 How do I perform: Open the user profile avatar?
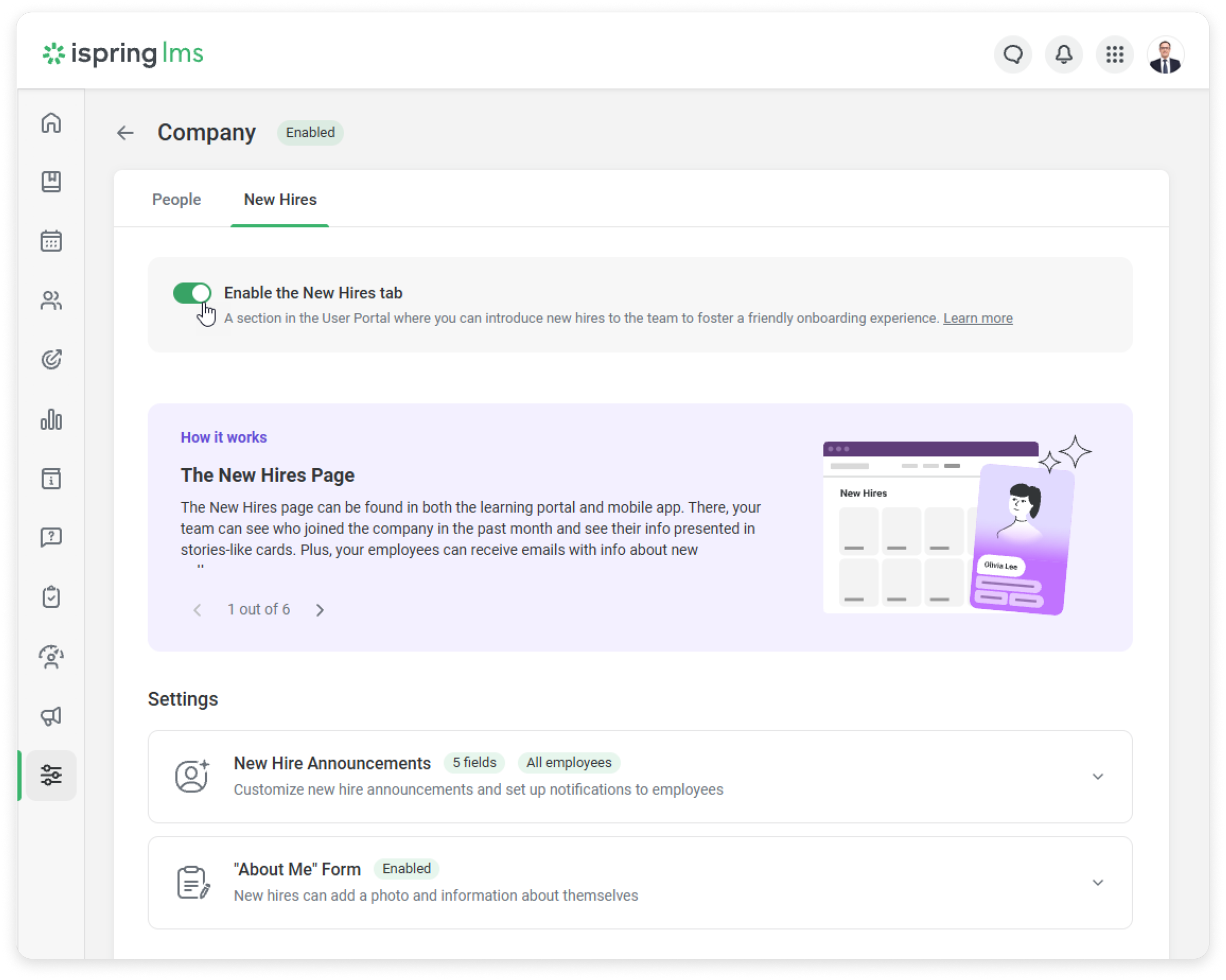point(1165,55)
